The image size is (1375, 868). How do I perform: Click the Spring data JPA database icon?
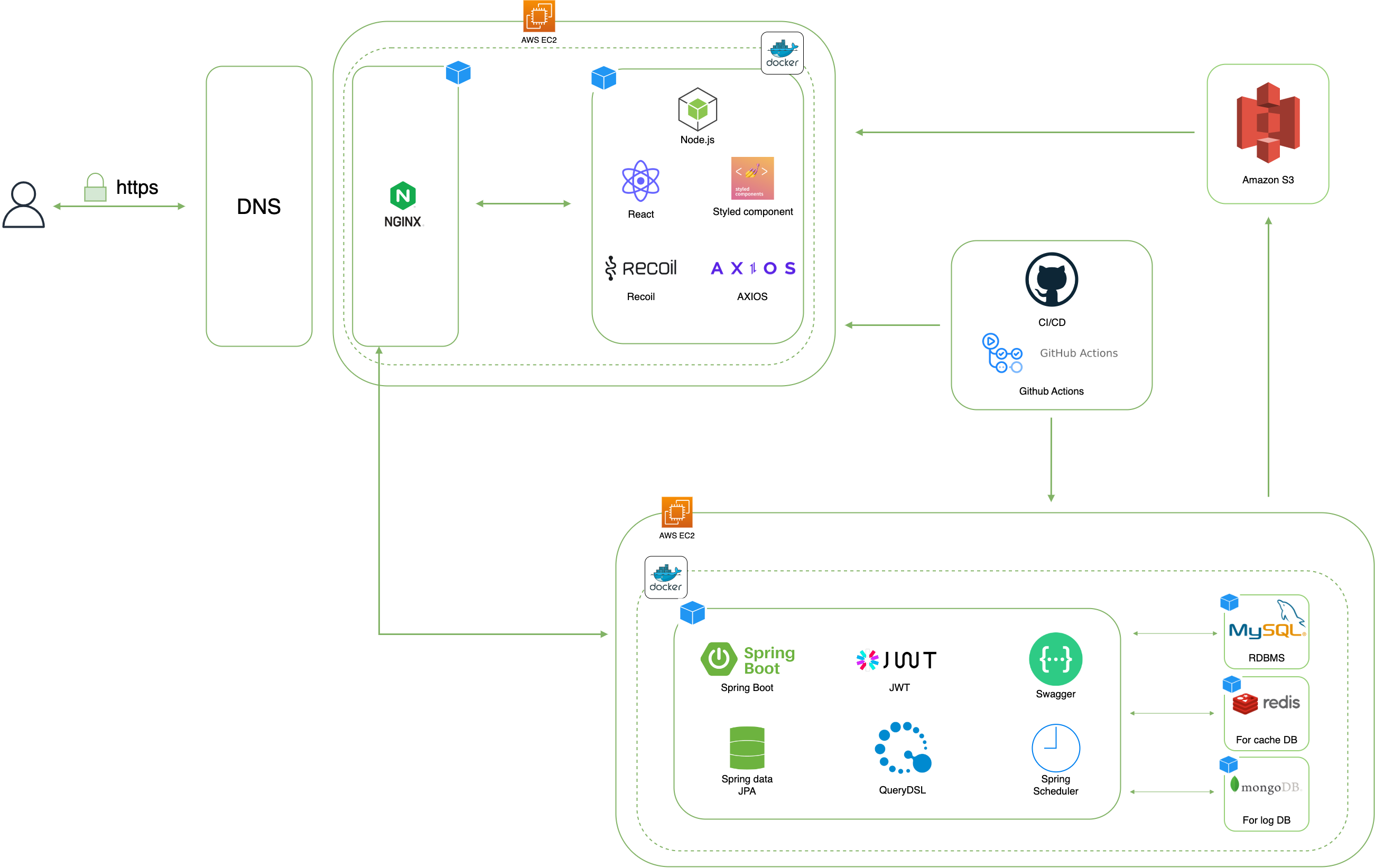tap(747, 748)
